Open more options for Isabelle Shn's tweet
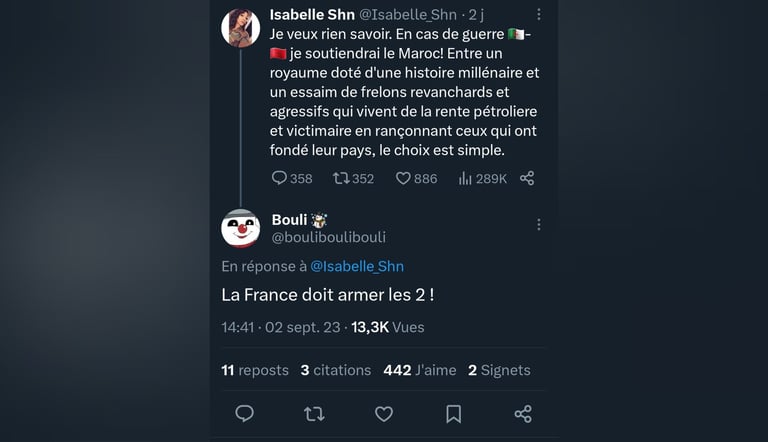 coord(539,15)
